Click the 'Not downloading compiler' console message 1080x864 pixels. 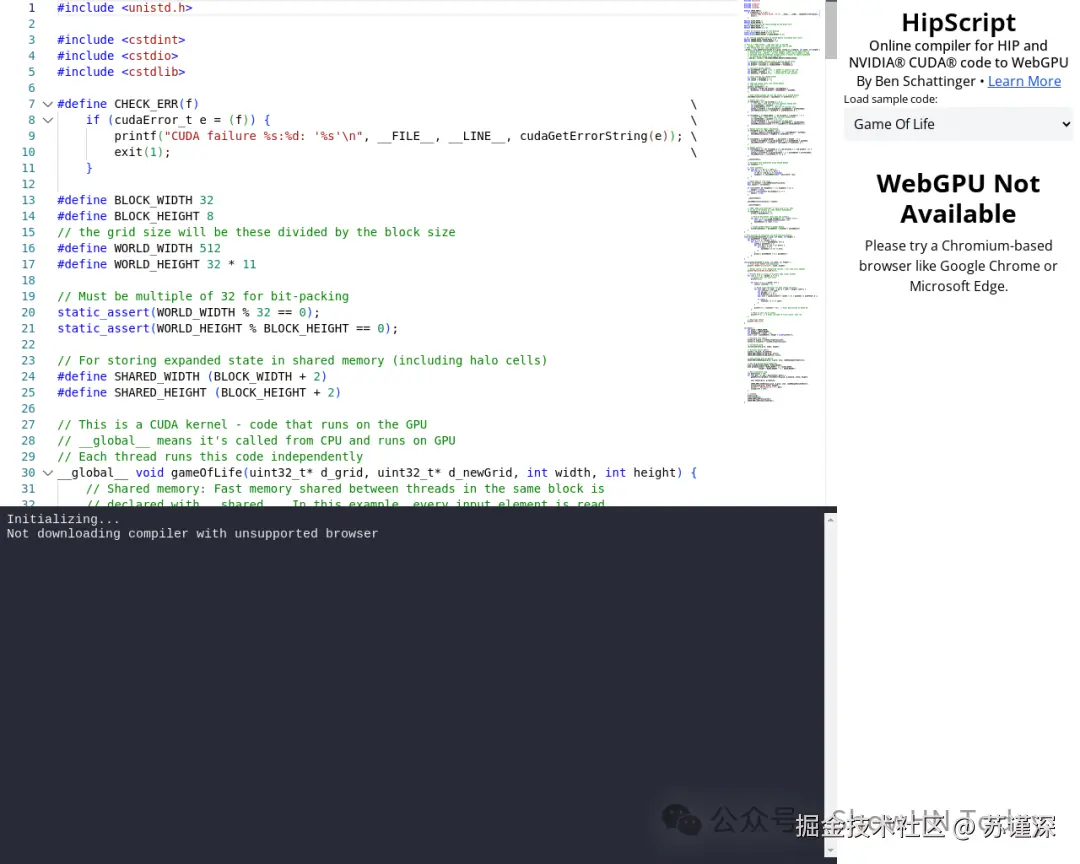192,534
